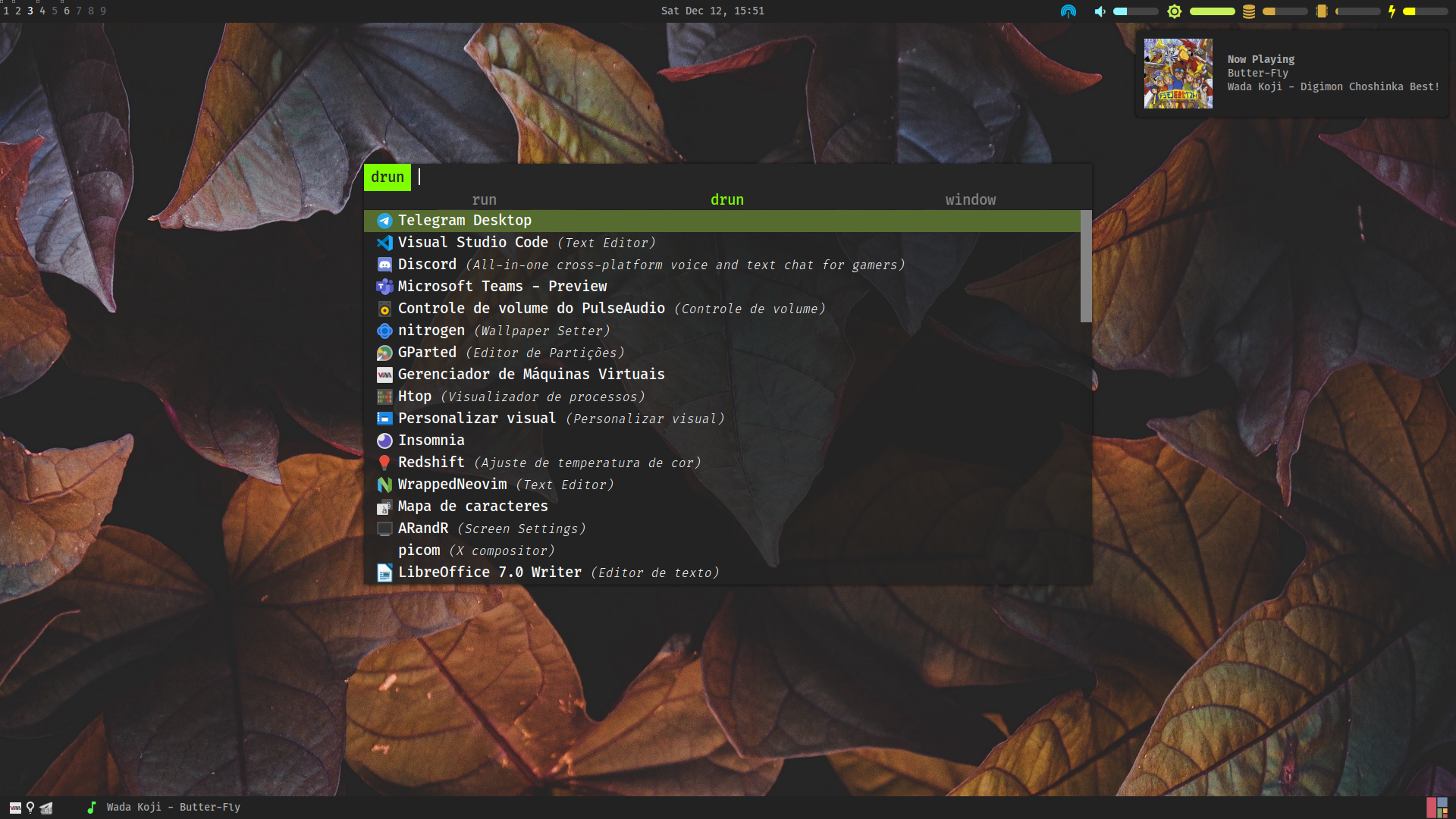Click the Visual Studio Code icon
This screenshot has height=819, width=1456.
pos(384,243)
